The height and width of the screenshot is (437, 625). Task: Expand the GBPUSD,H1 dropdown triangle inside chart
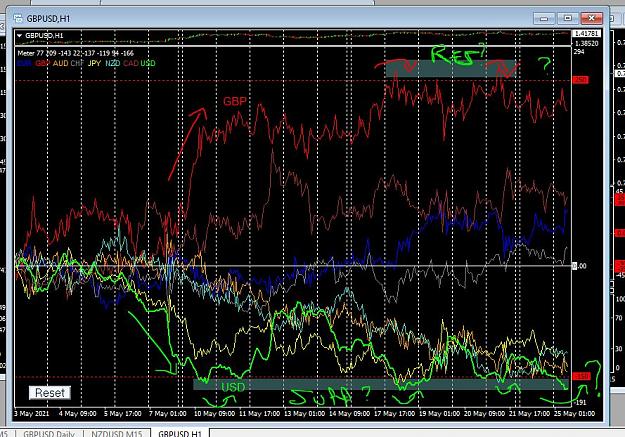(19, 36)
